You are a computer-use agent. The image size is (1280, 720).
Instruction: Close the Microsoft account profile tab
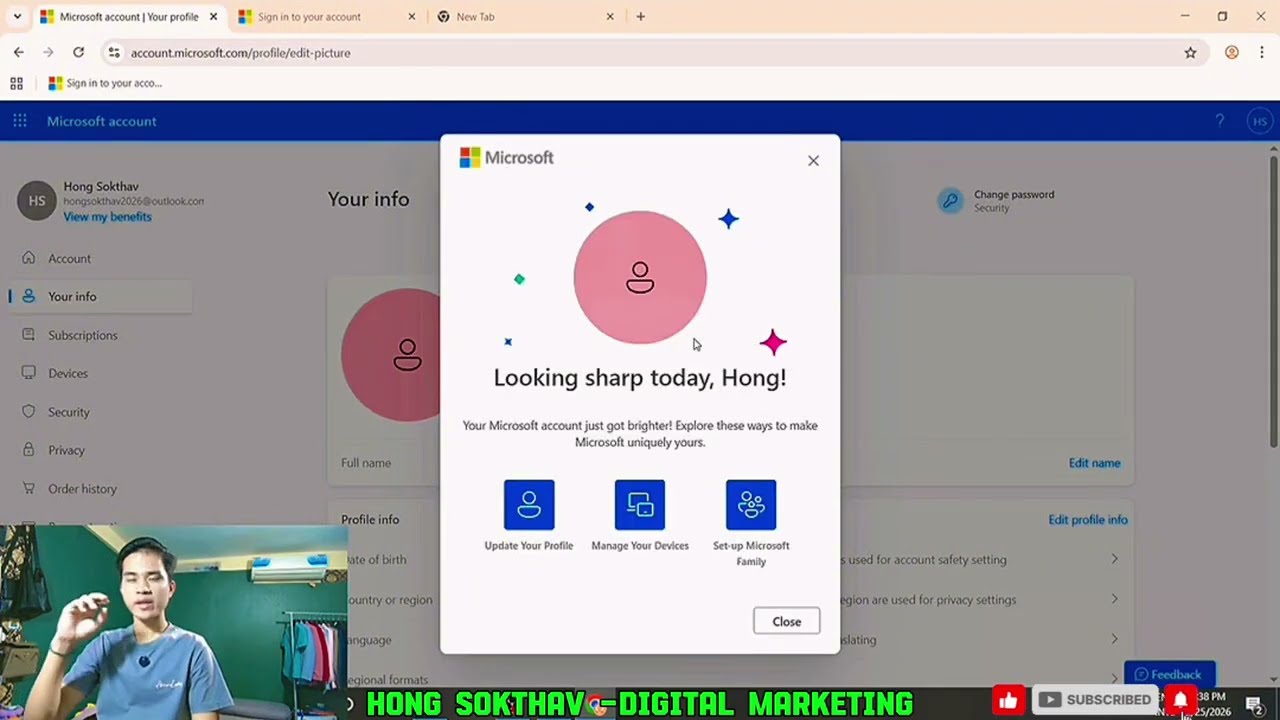click(213, 17)
